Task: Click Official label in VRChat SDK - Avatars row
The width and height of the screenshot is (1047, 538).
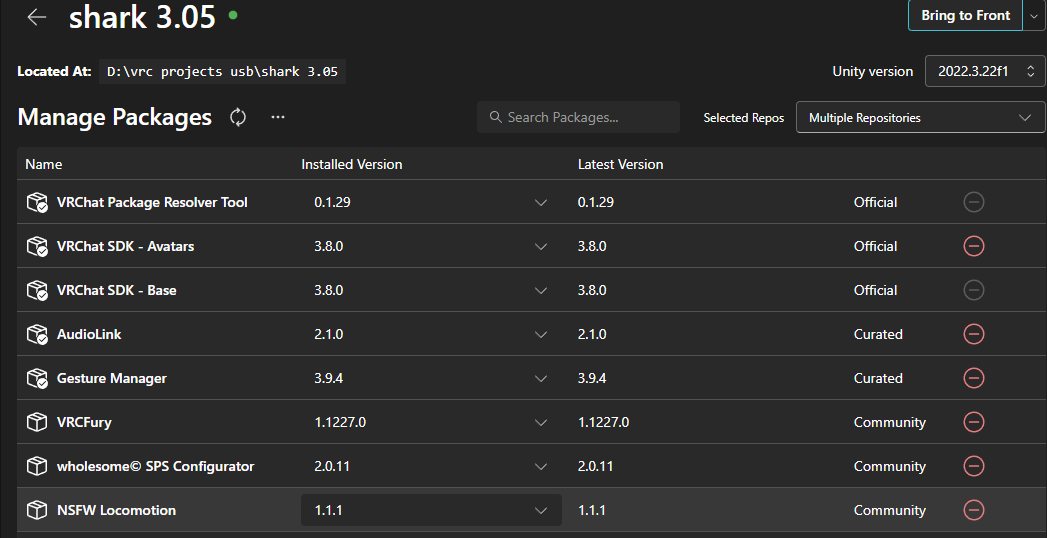Action: click(875, 246)
